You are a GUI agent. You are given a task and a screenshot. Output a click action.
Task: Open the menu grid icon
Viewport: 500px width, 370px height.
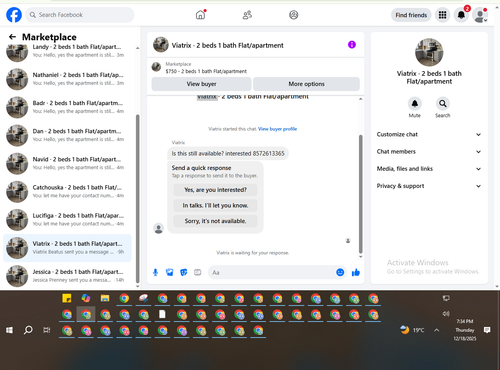point(442,15)
